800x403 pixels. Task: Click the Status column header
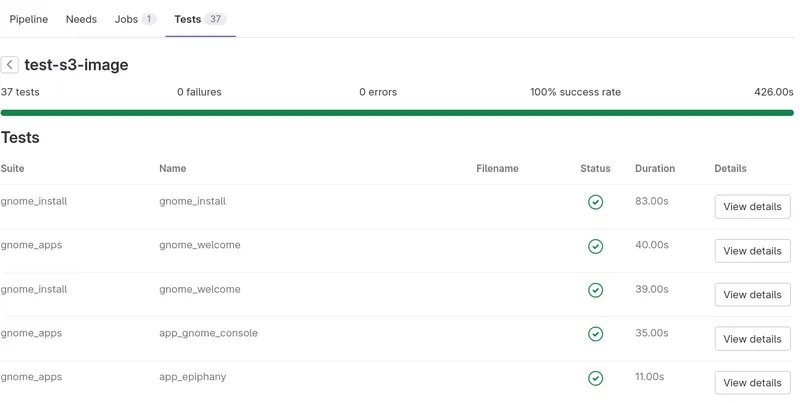tap(595, 169)
